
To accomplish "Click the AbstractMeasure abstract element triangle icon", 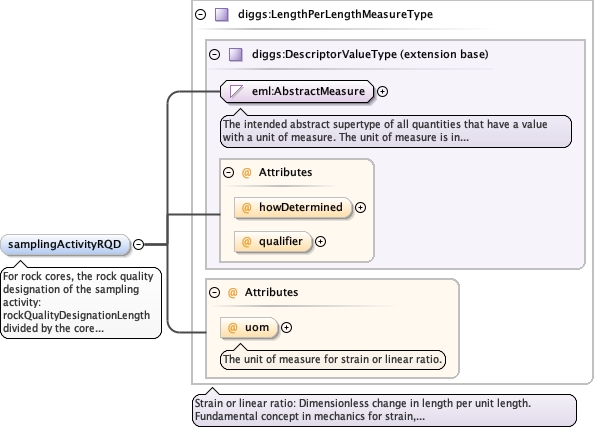I will point(236,91).
